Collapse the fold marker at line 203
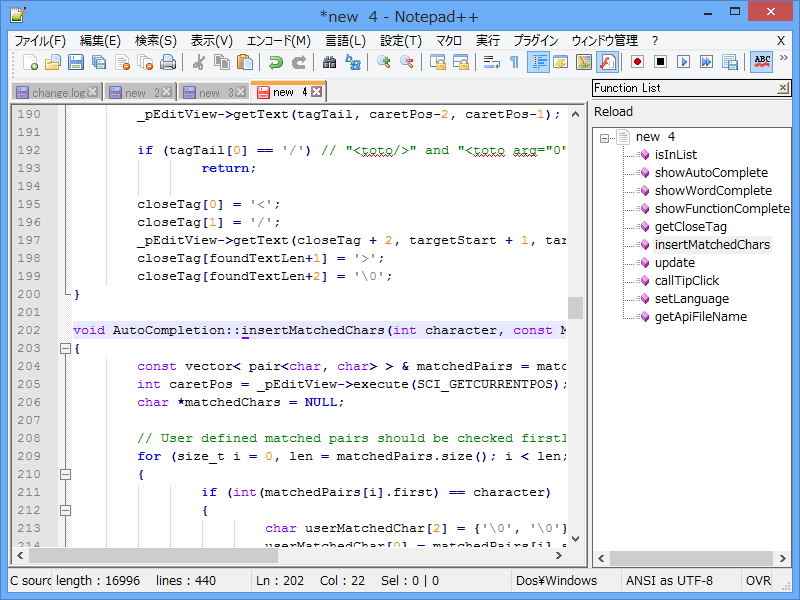The width and height of the screenshot is (800, 600). click(x=66, y=348)
